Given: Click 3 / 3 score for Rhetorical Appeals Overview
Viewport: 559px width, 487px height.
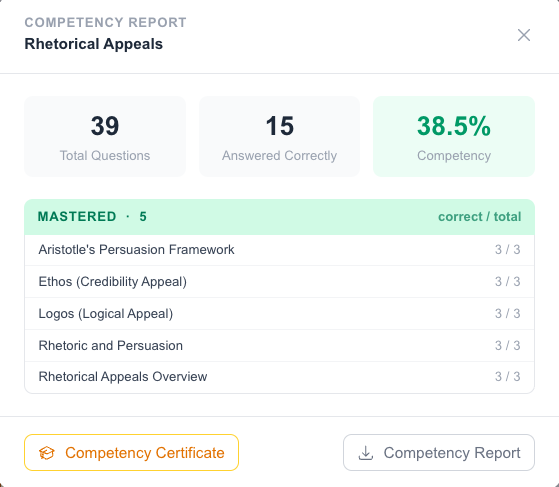Looking at the screenshot, I should pyautogui.click(x=507, y=377).
